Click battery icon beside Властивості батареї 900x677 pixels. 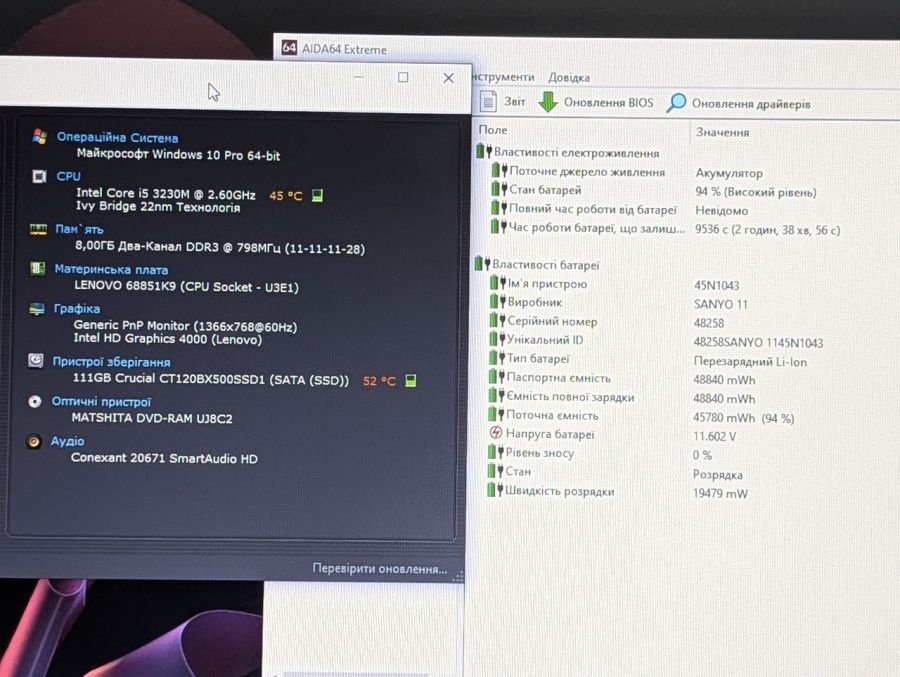tap(482, 264)
